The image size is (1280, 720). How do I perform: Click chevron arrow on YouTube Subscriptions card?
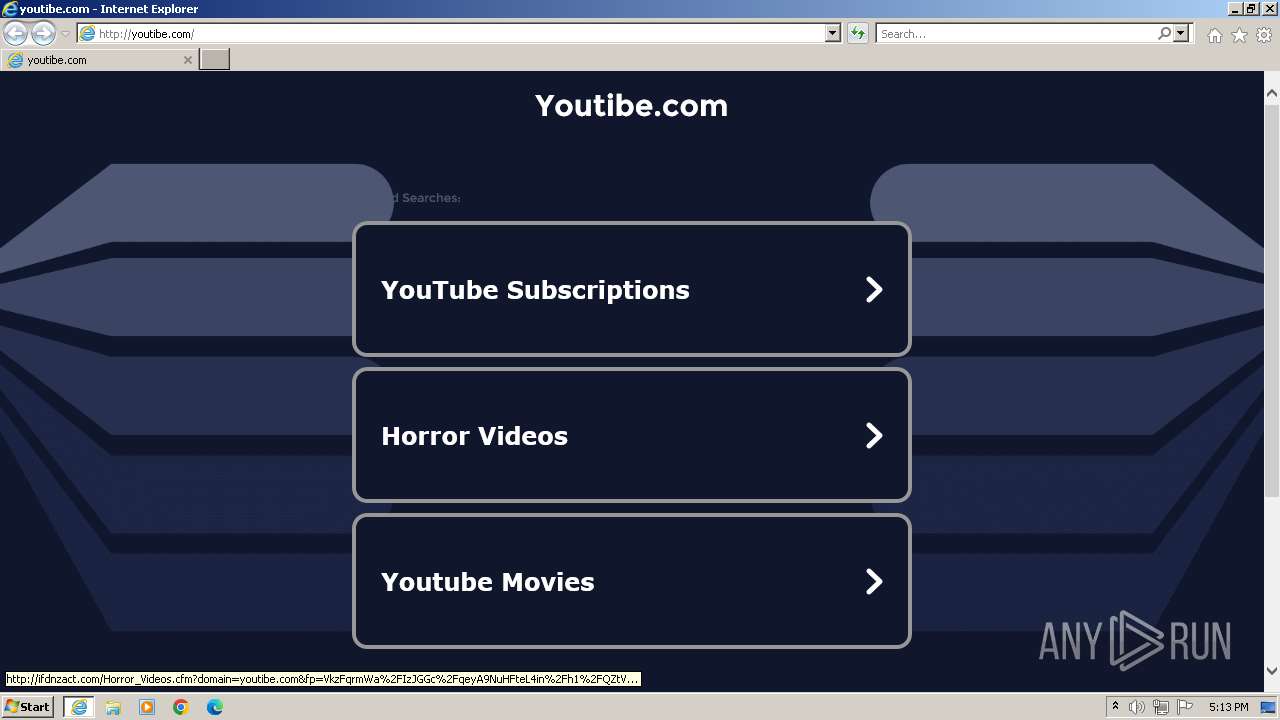(x=874, y=289)
